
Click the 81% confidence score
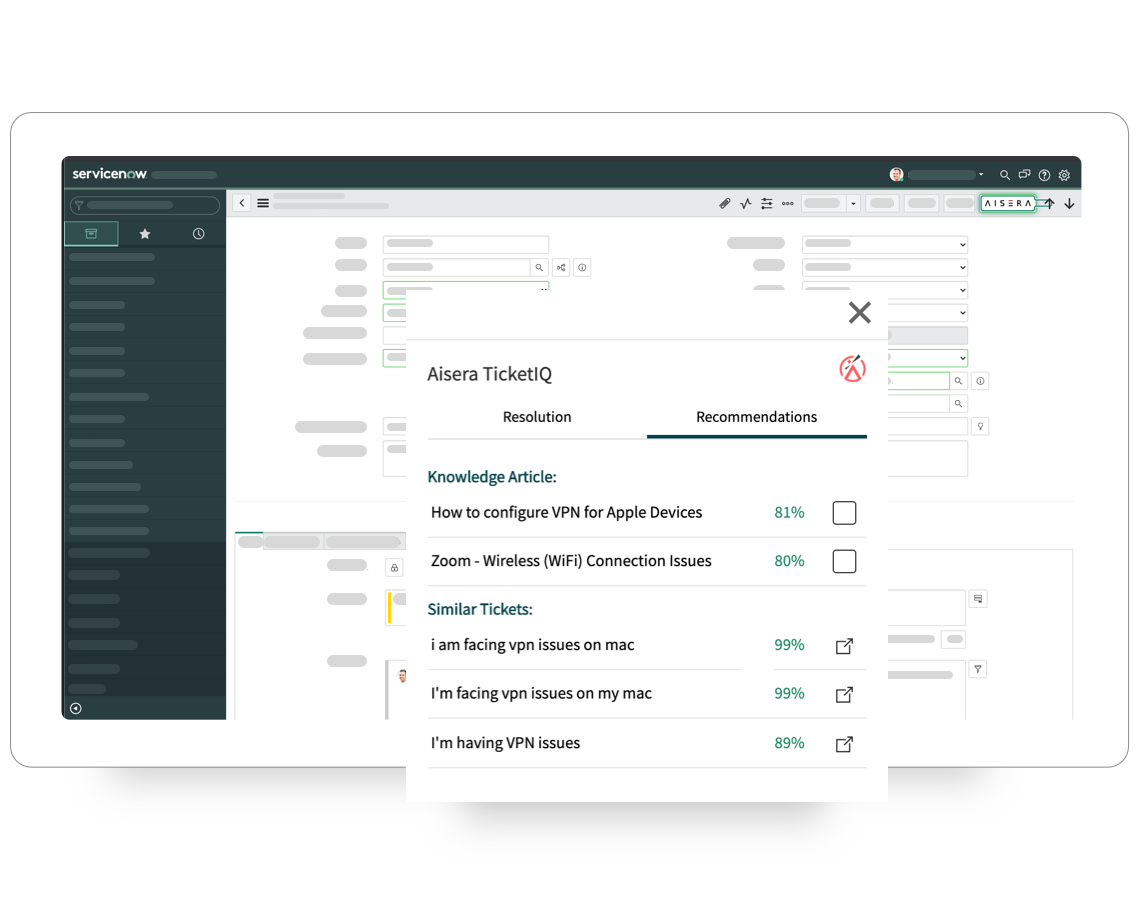789,513
